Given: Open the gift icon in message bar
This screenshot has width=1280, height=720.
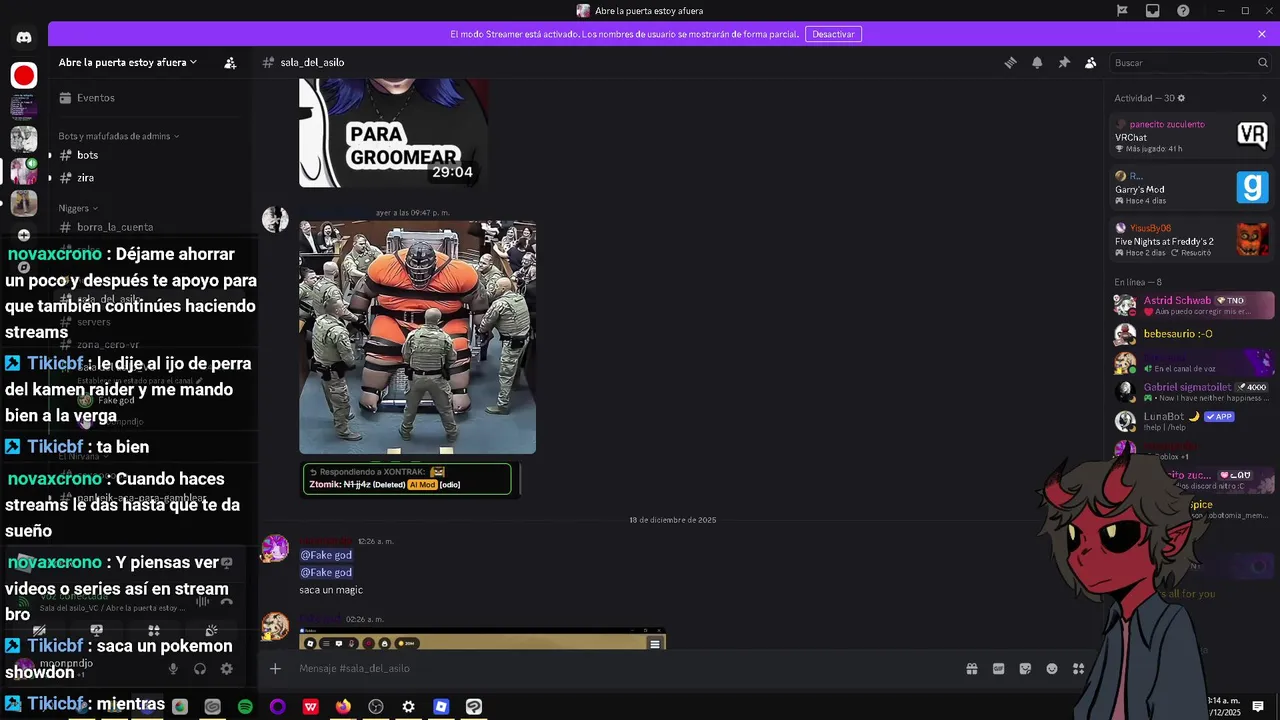Looking at the screenshot, I should pyautogui.click(x=971, y=669).
